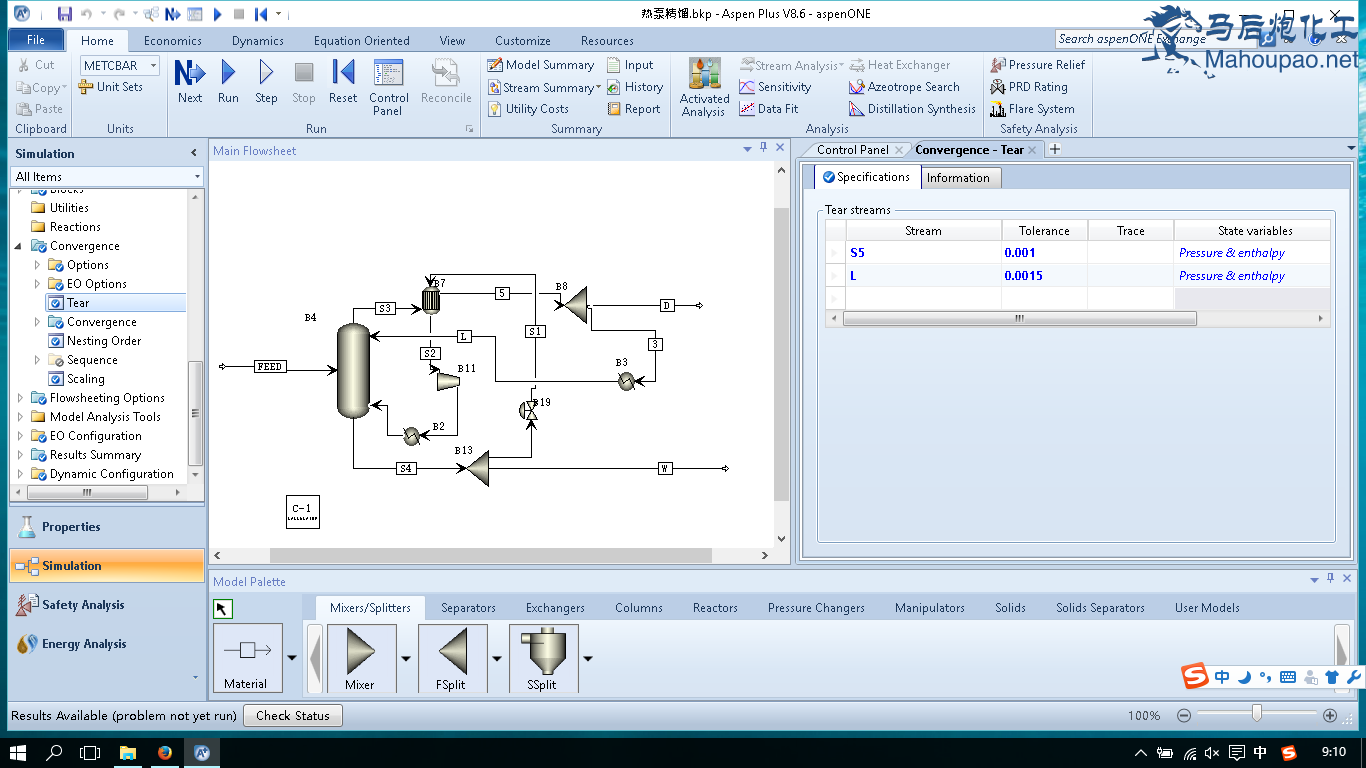This screenshot has height=768, width=1366.
Task: Save file from quick access toolbar
Action: [x=65, y=14]
